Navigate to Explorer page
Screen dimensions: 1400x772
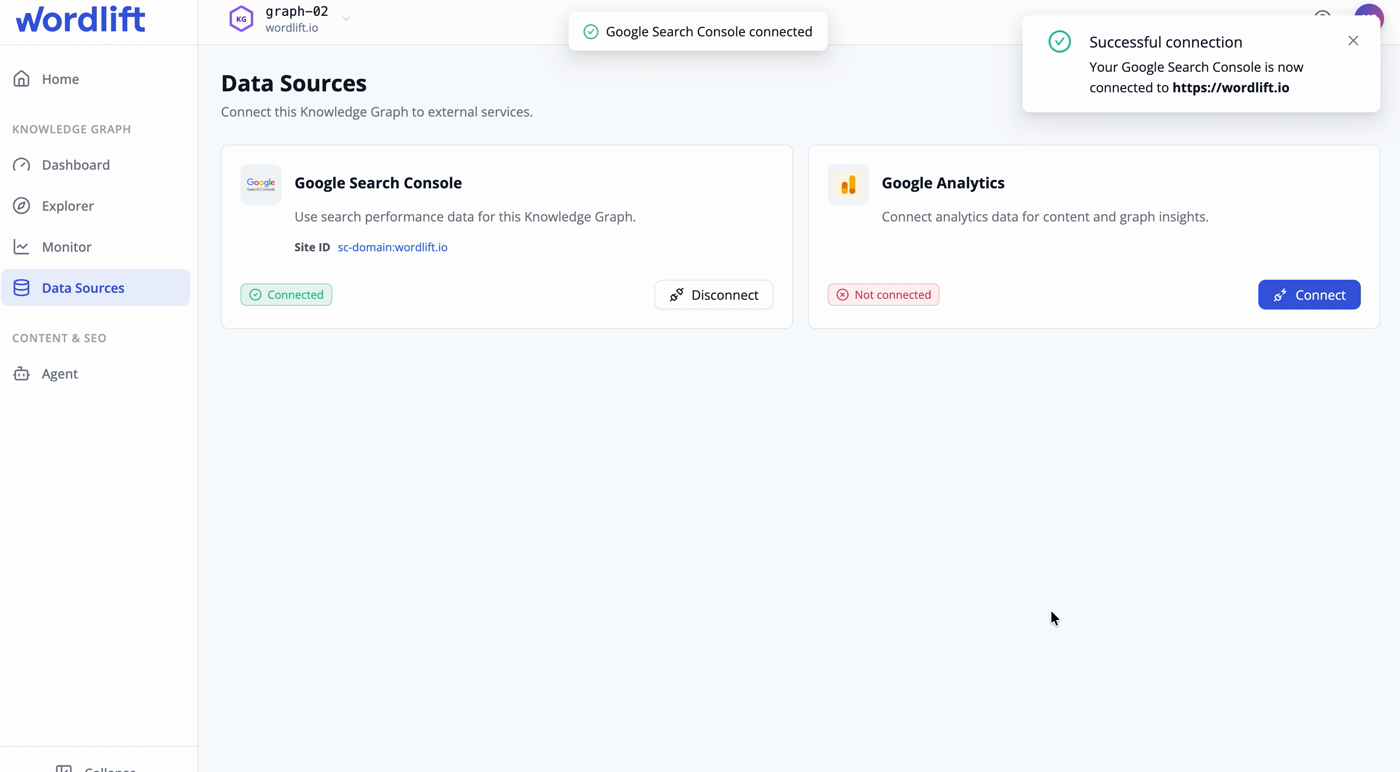coord(96,206)
